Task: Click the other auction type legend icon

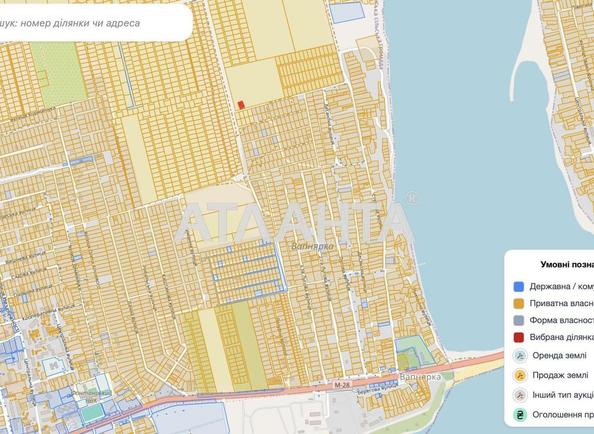Action: [520, 395]
